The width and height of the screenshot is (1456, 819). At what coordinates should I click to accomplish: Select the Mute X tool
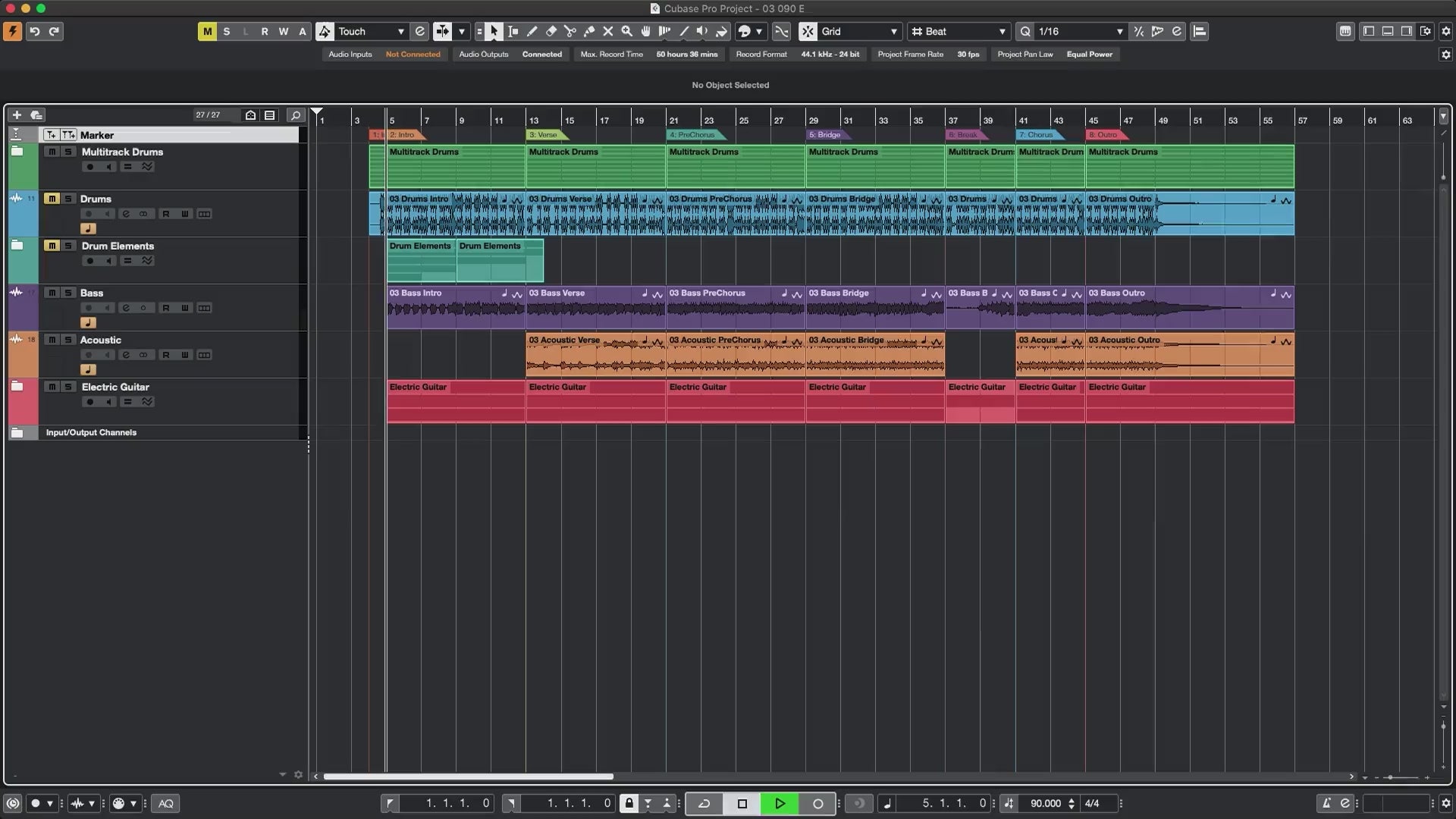608,31
